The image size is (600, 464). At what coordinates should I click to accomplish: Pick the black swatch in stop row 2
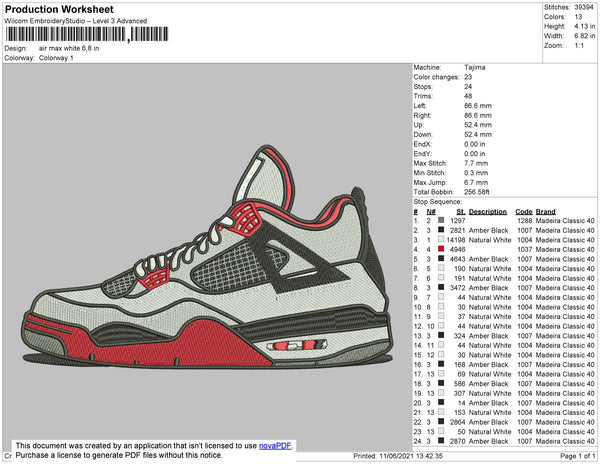click(x=441, y=230)
